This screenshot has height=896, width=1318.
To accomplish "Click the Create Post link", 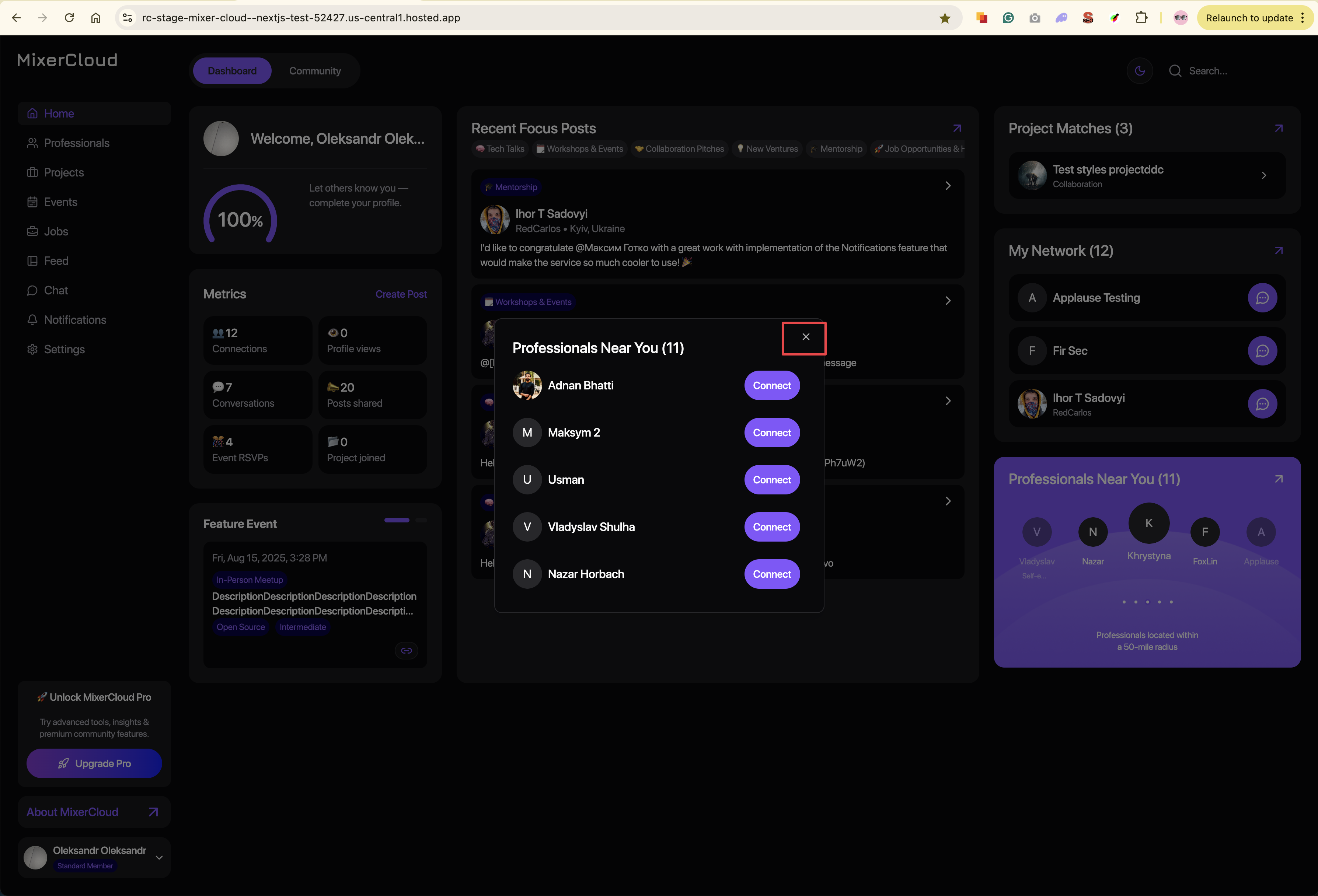I will click(400, 294).
